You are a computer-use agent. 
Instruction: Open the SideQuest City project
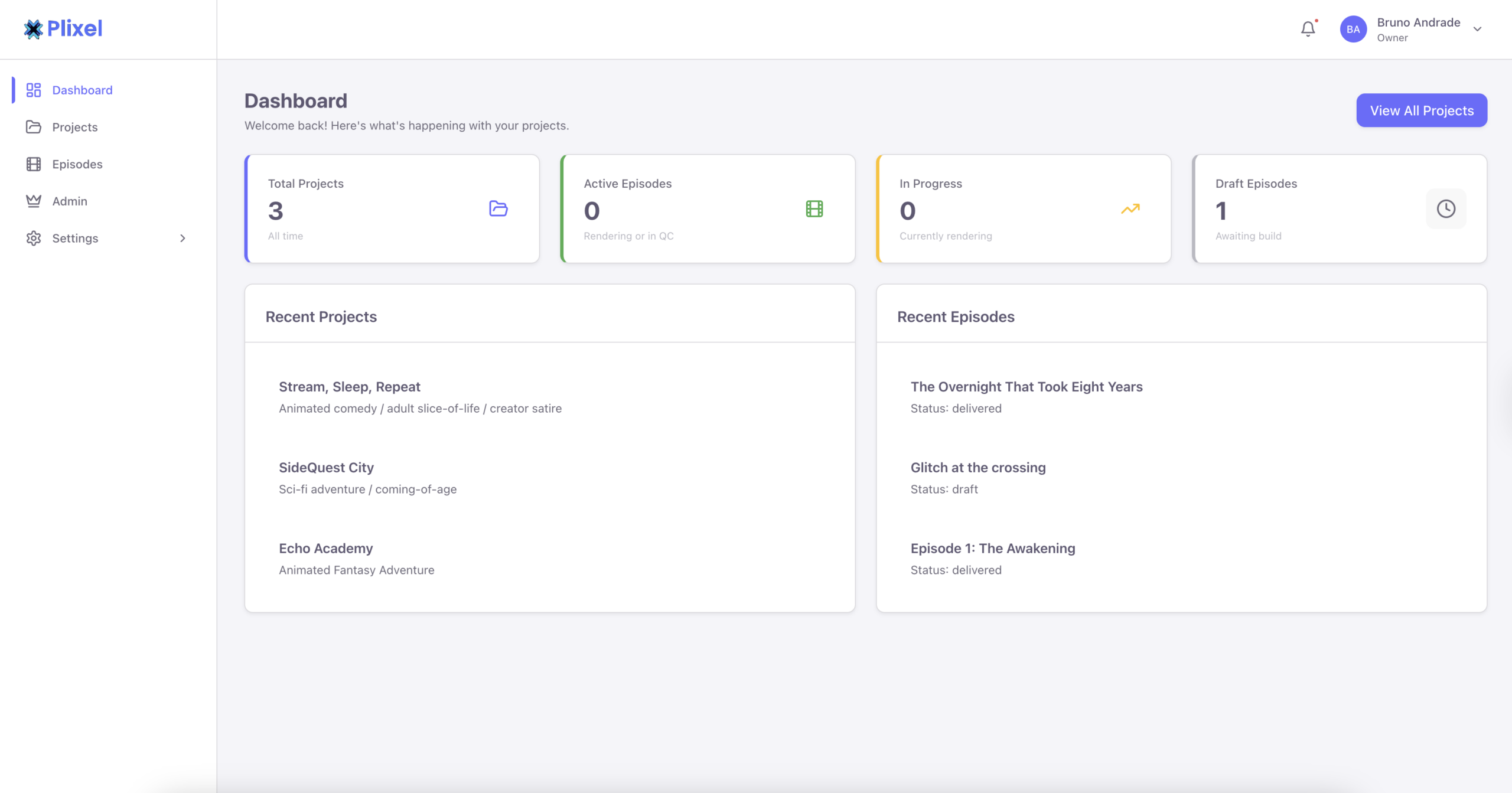point(326,468)
